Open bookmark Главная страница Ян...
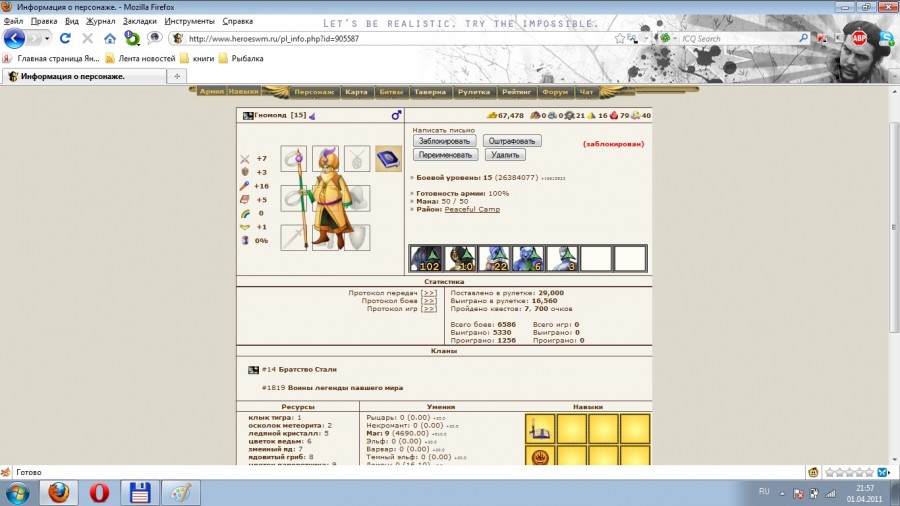 point(51,59)
